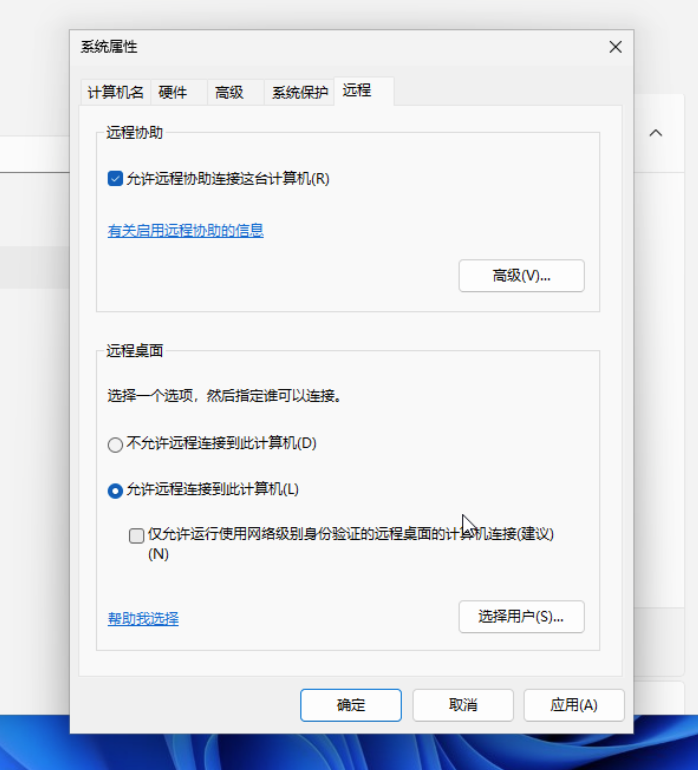This screenshot has height=770, width=698.
Task: Switch to the 计算机名 tab
Action: (115, 92)
